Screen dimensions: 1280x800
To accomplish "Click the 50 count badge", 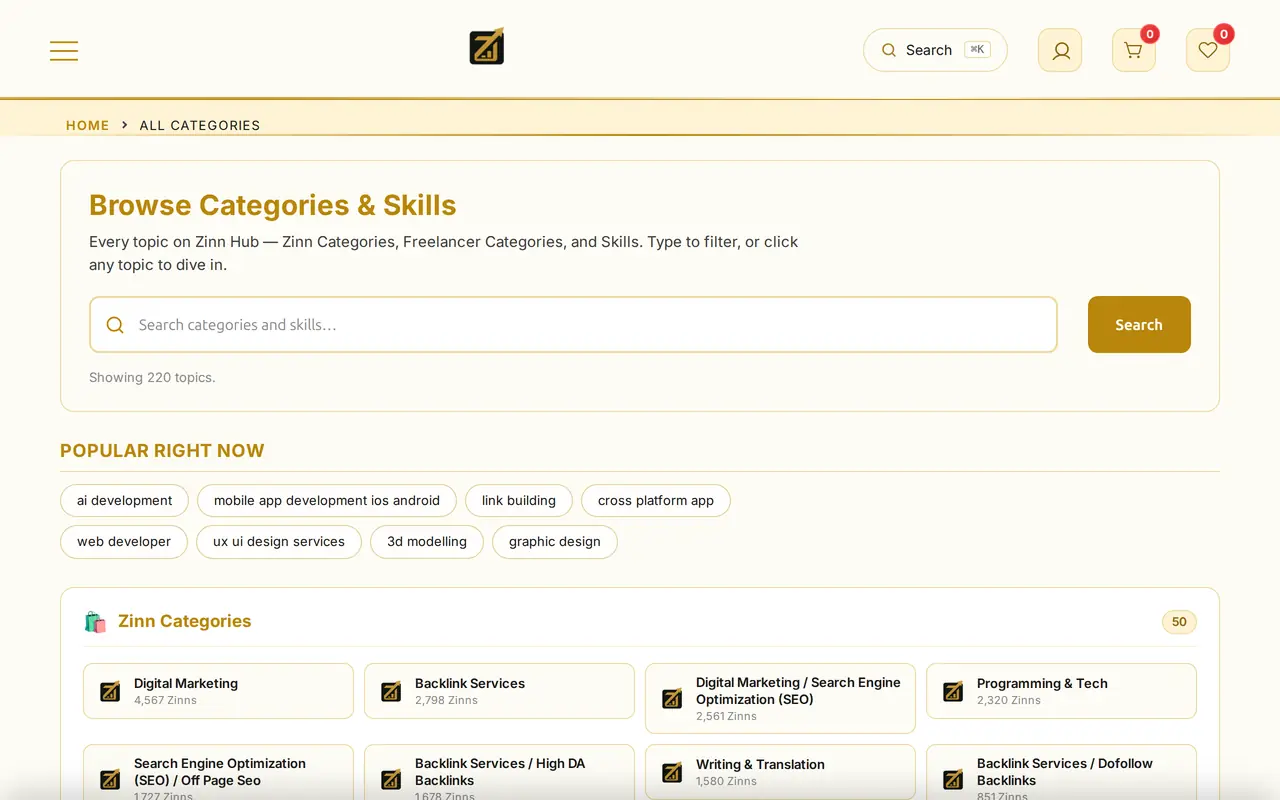I will tap(1179, 622).
